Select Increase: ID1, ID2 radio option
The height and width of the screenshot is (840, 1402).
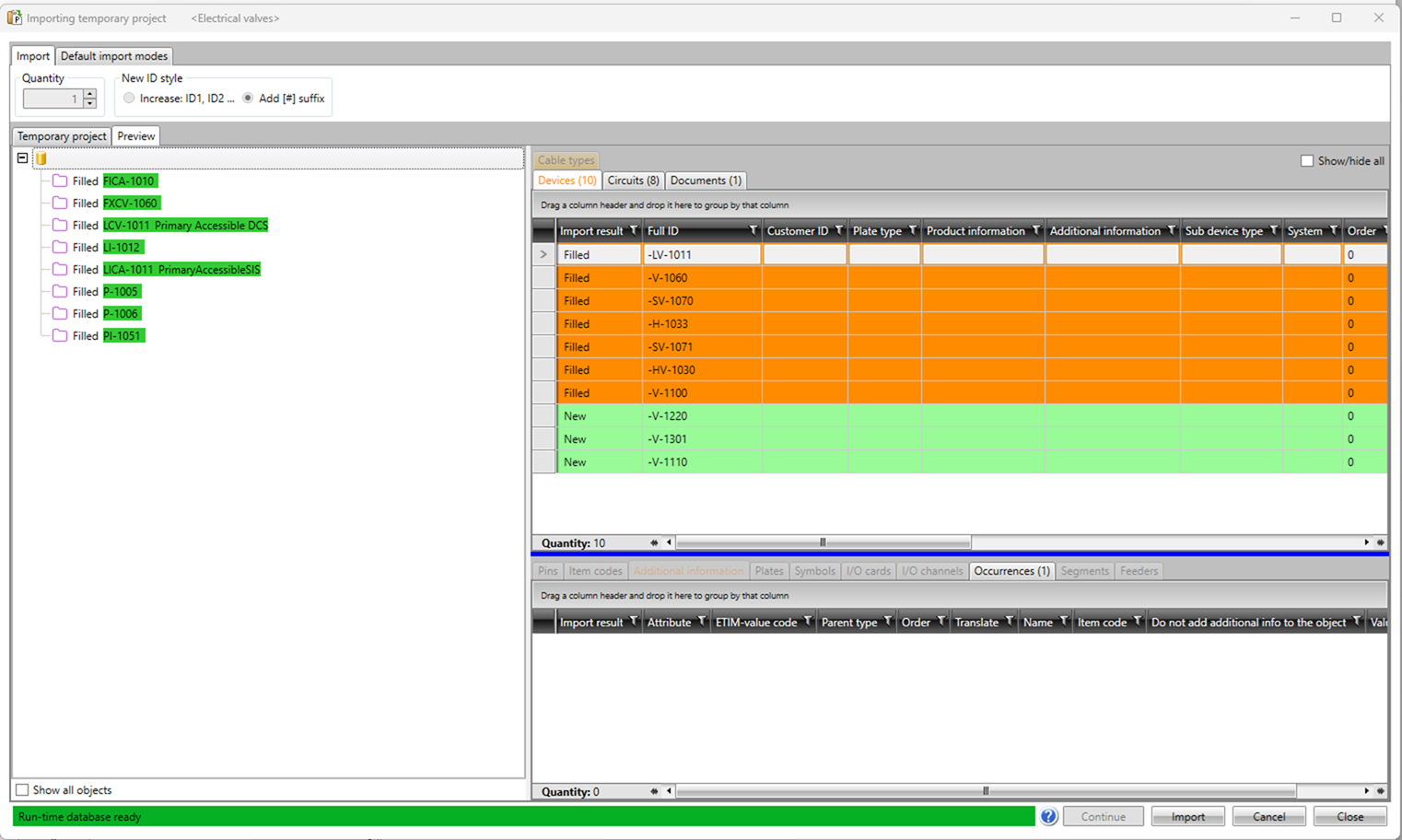(x=129, y=99)
